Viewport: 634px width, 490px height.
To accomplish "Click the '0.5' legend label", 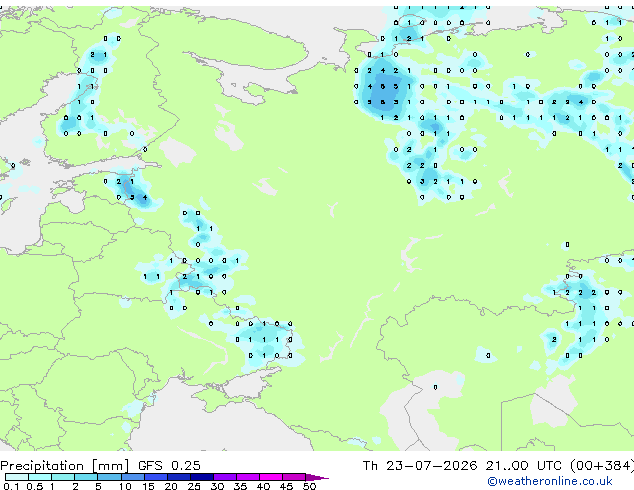I will [34, 486].
